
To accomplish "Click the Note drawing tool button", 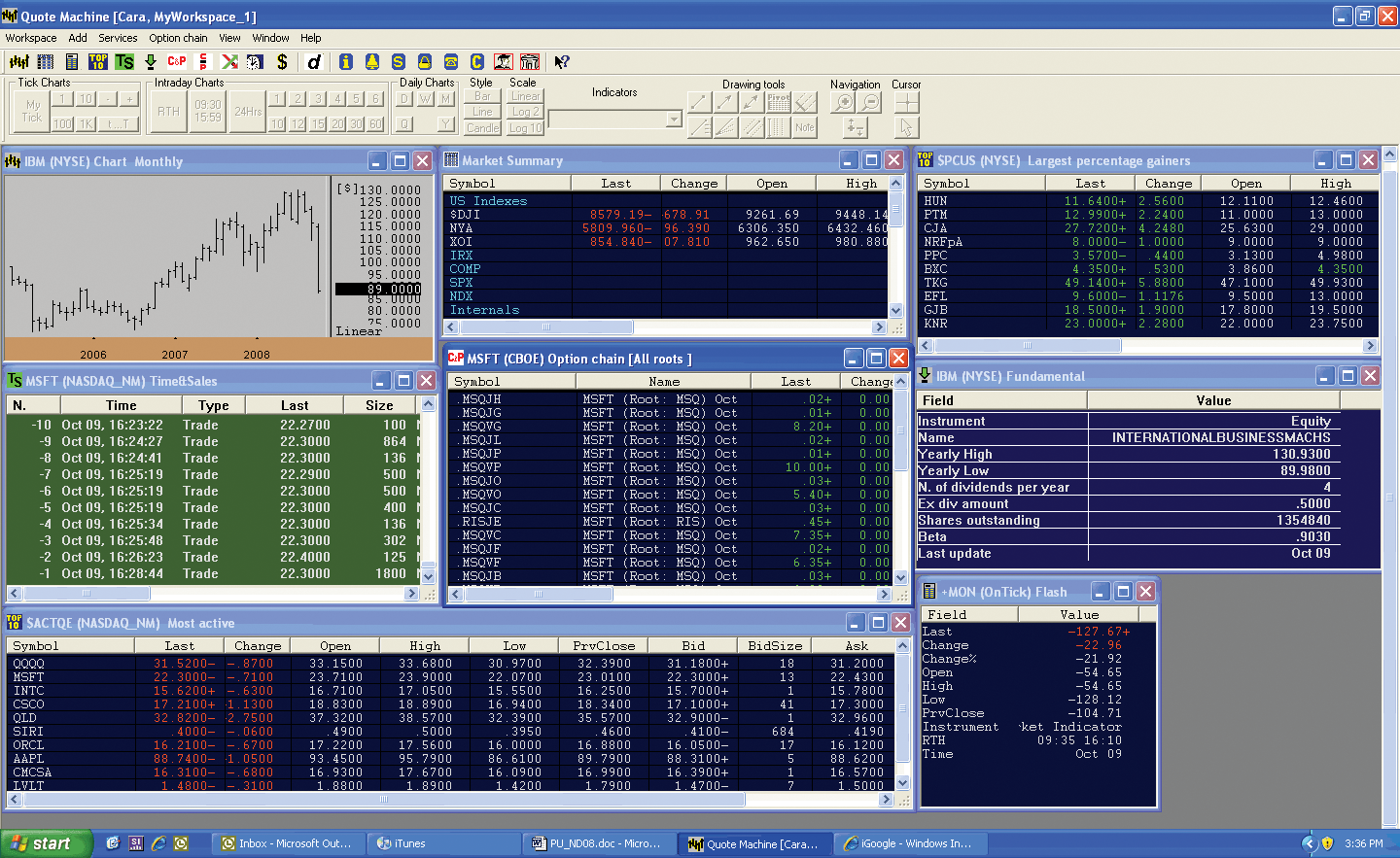I will tap(805, 127).
